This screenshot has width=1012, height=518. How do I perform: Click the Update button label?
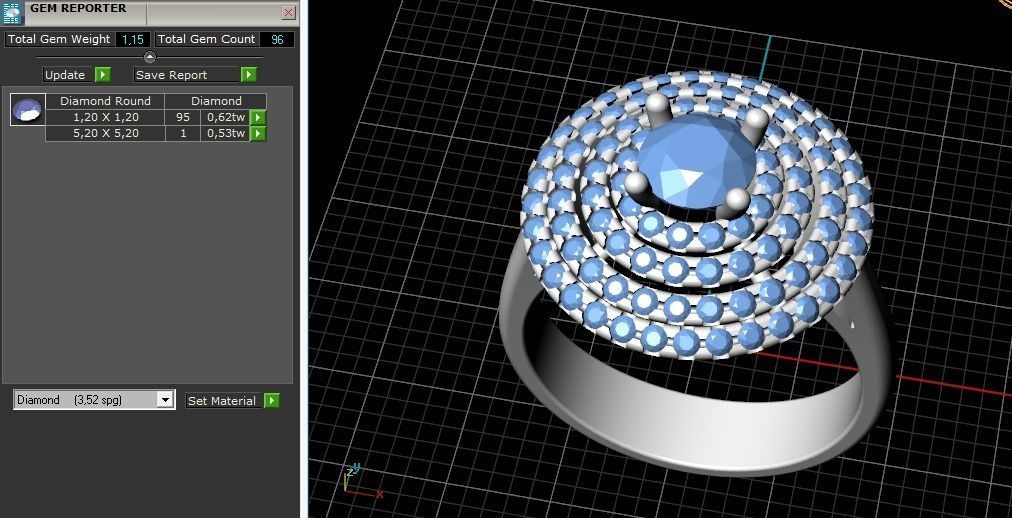(x=65, y=75)
